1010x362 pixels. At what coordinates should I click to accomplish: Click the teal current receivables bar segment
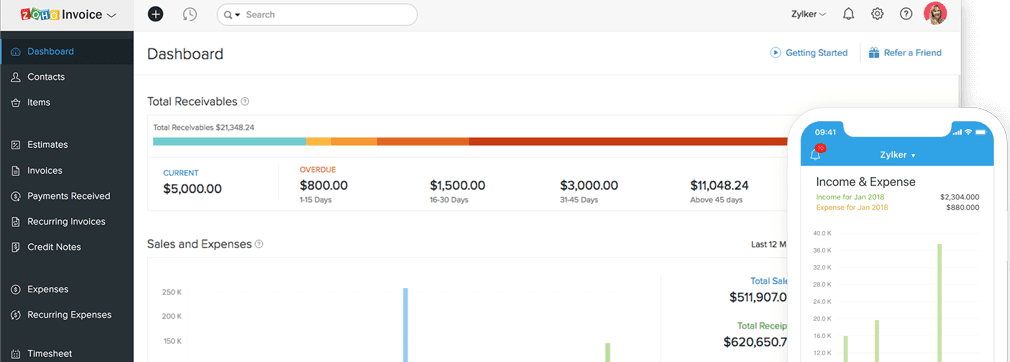229,141
